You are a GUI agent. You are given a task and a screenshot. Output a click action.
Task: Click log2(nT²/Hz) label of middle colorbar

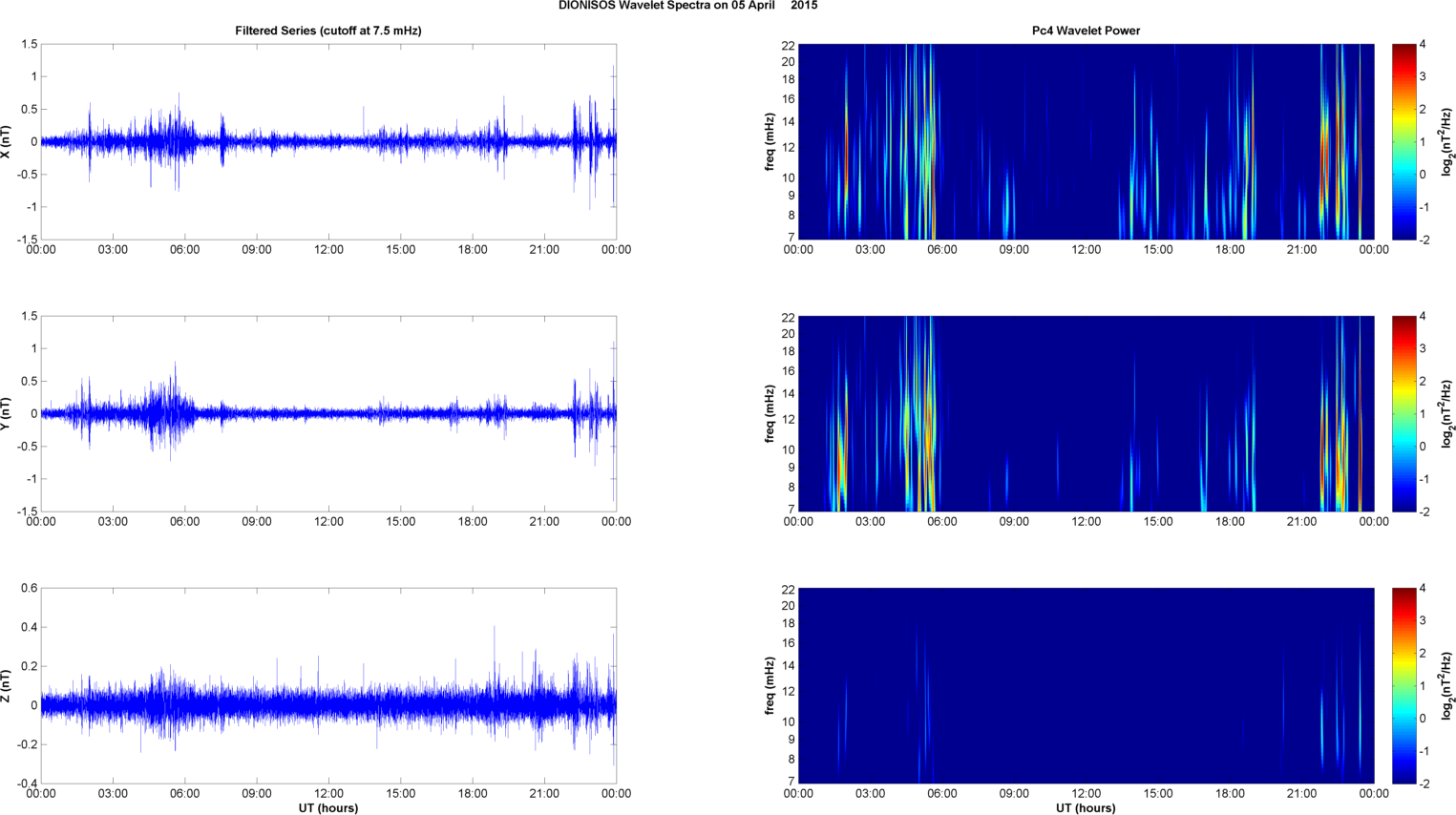tap(1447, 413)
